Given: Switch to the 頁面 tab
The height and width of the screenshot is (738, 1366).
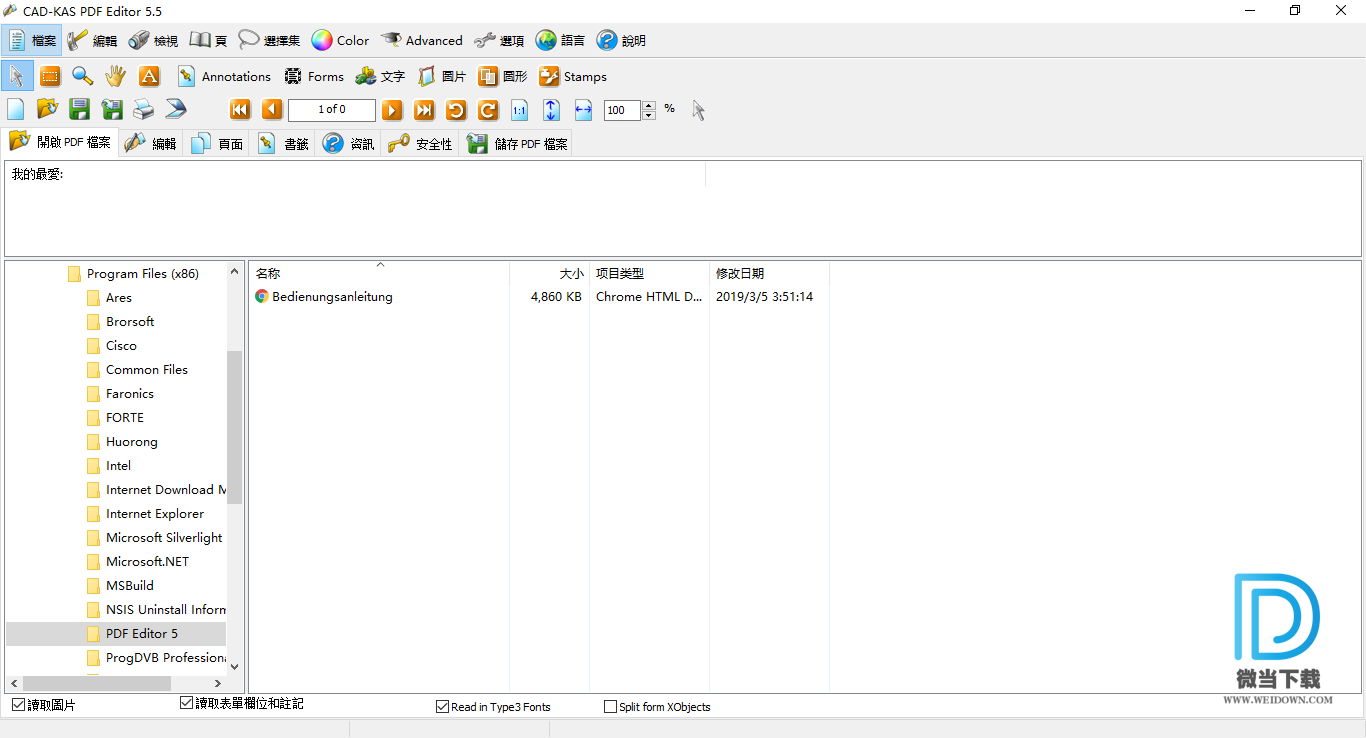Looking at the screenshot, I should tap(217, 144).
